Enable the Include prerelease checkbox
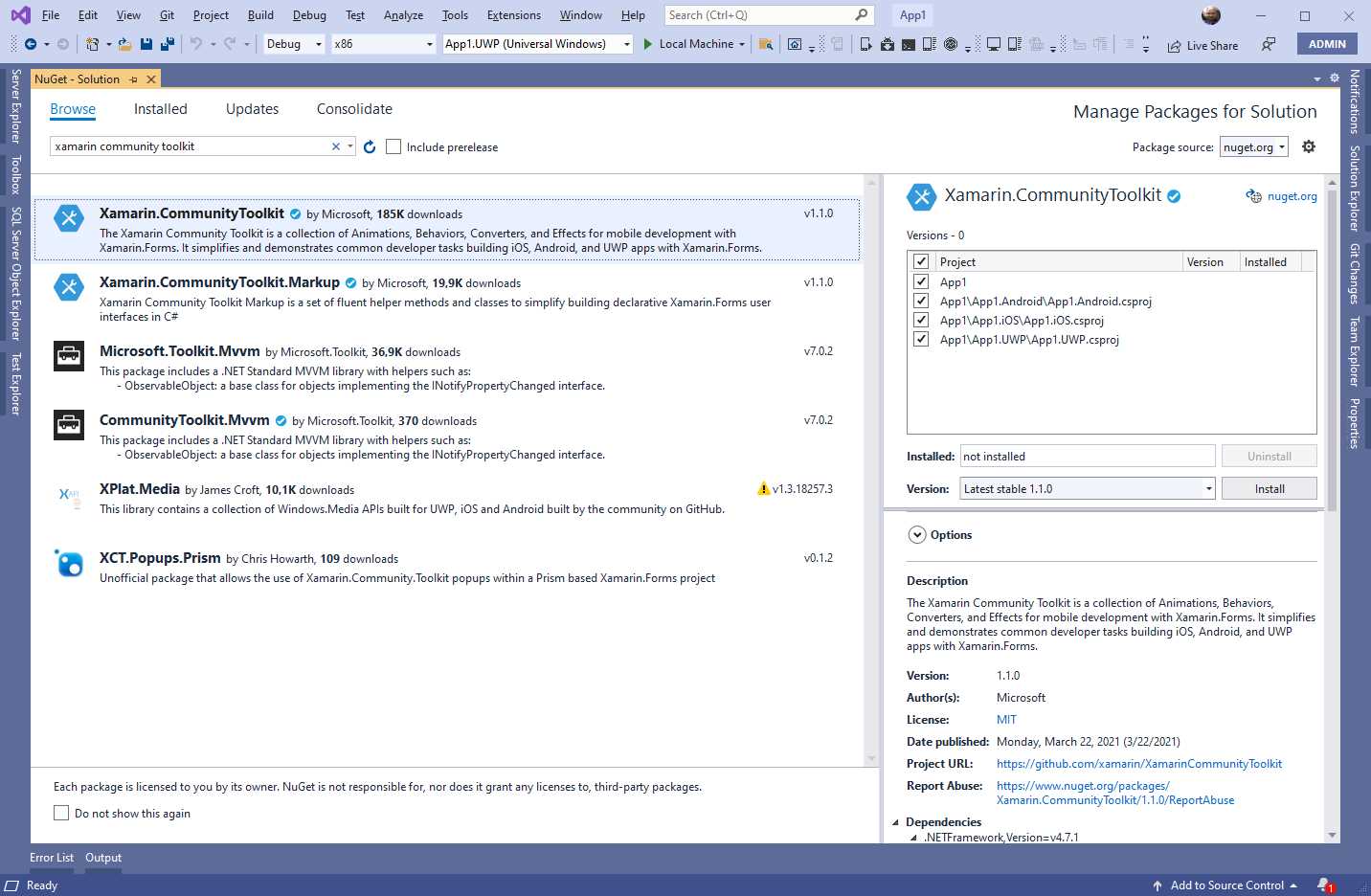Image resolution: width=1371 pixels, height=896 pixels. pyautogui.click(x=393, y=146)
